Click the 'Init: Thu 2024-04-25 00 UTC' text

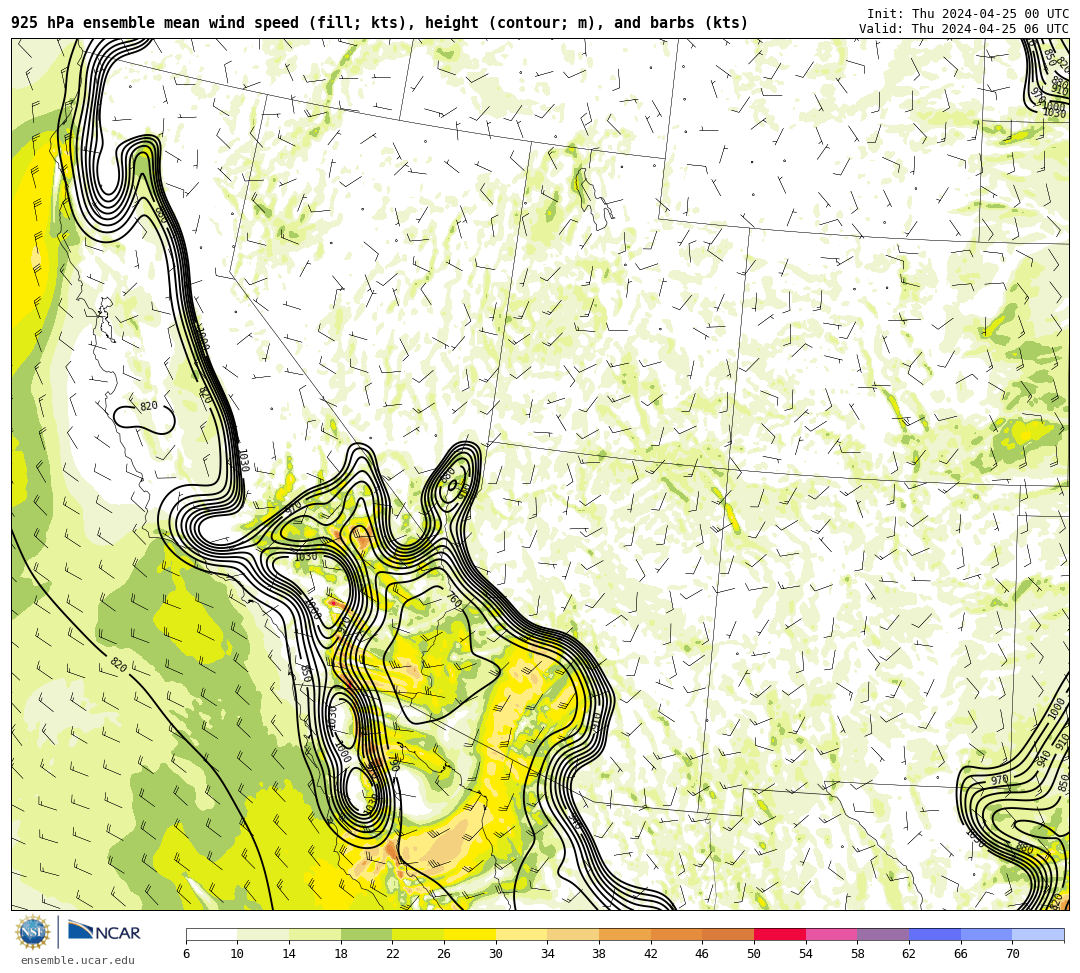point(968,14)
